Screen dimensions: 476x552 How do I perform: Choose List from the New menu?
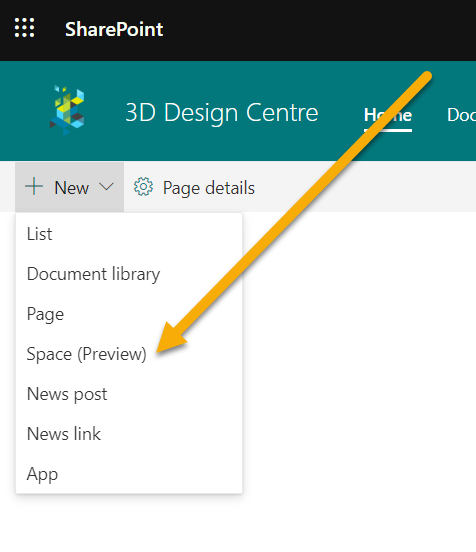click(129, 234)
